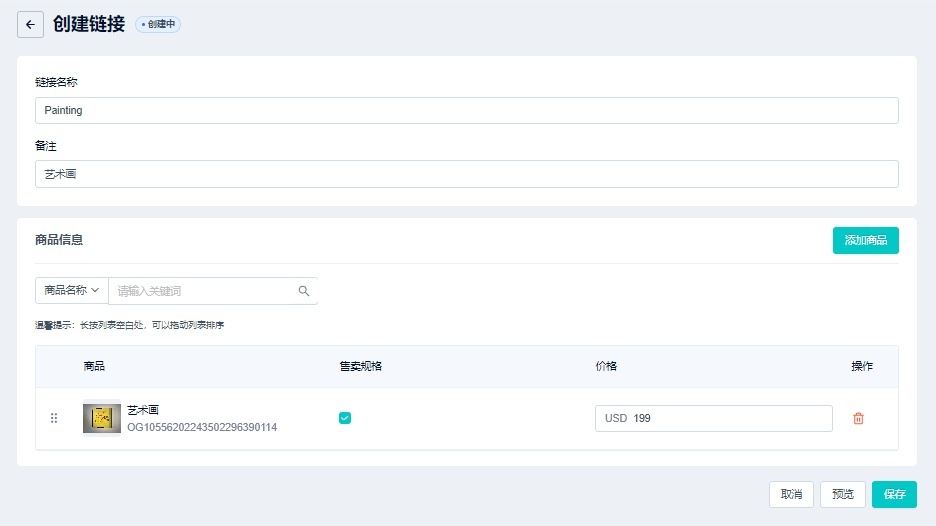Click the 备注 field containing 艺术画

click(466, 174)
